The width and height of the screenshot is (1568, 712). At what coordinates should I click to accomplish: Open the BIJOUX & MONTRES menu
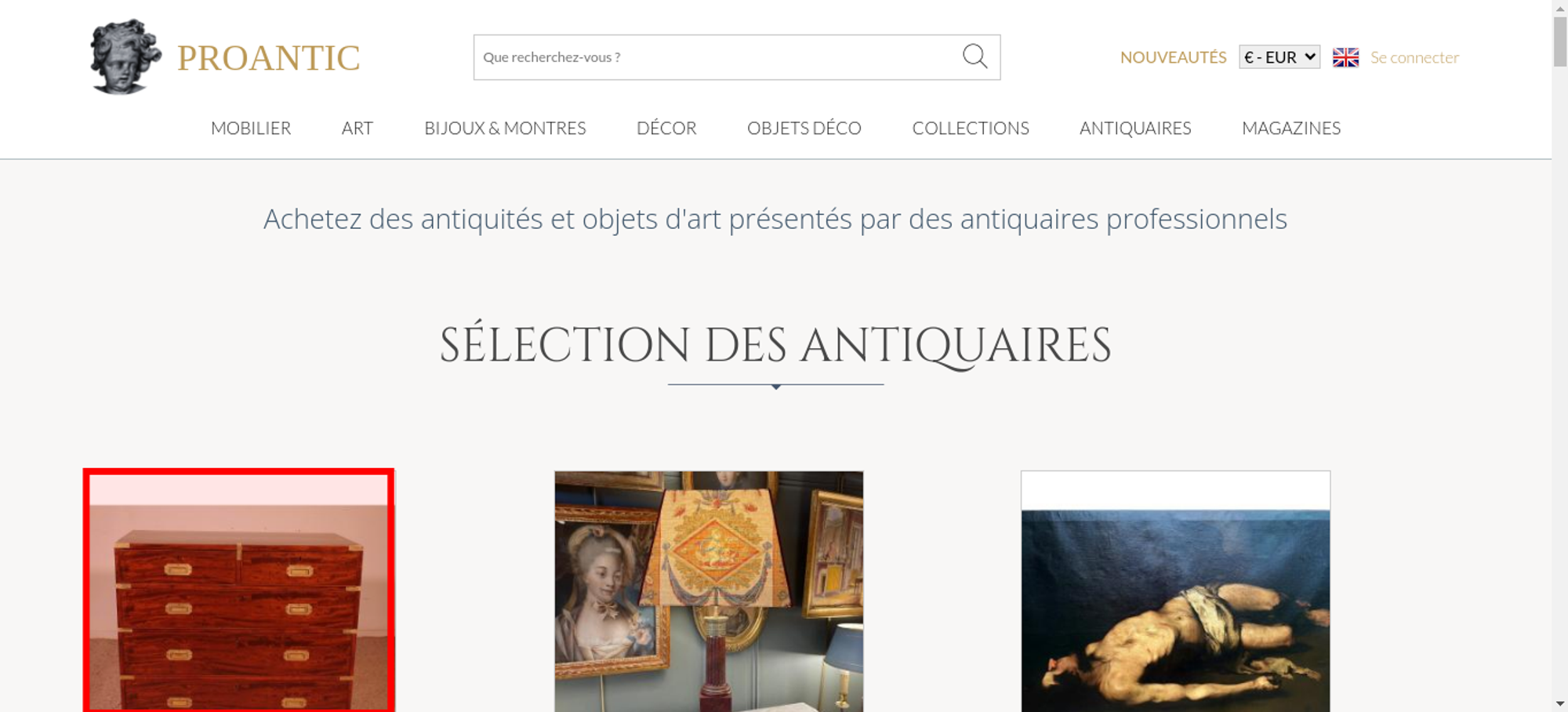click(x=505, y=128)
